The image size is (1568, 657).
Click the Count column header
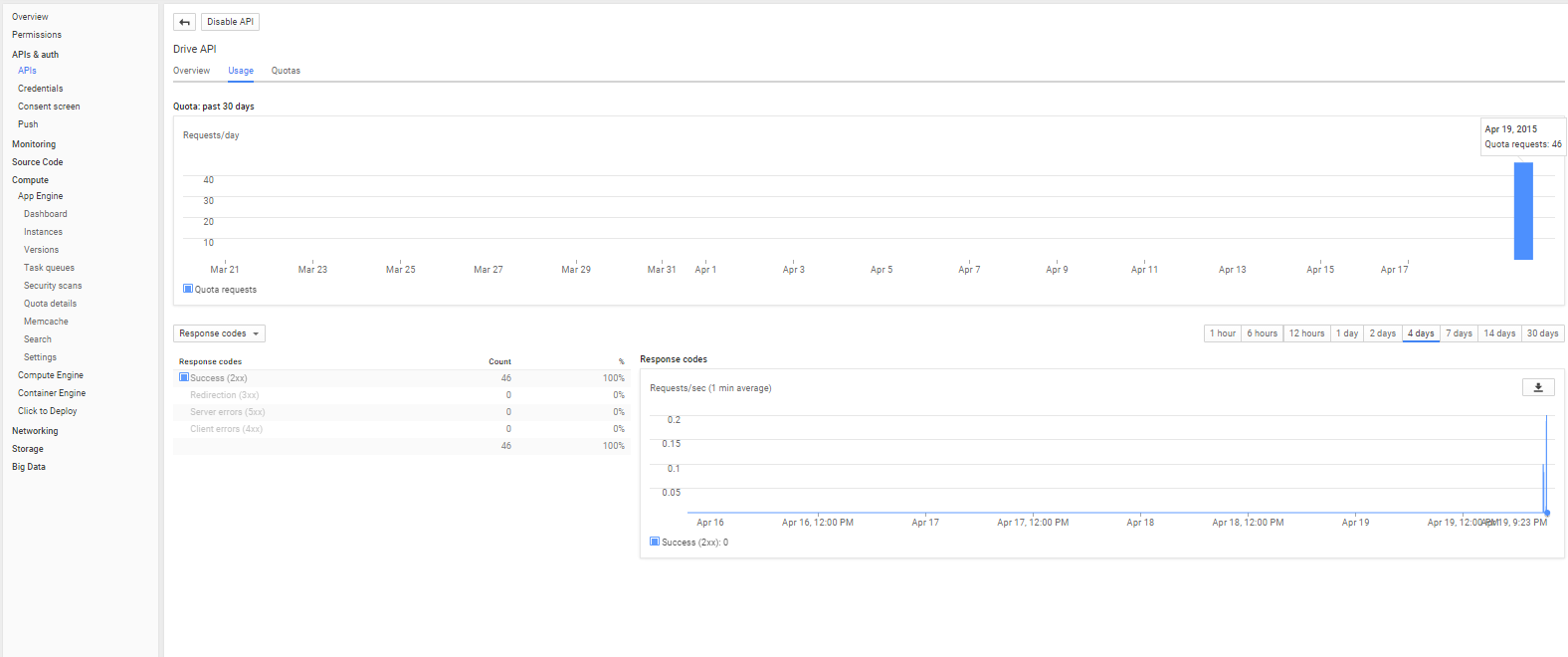[499, 361]
